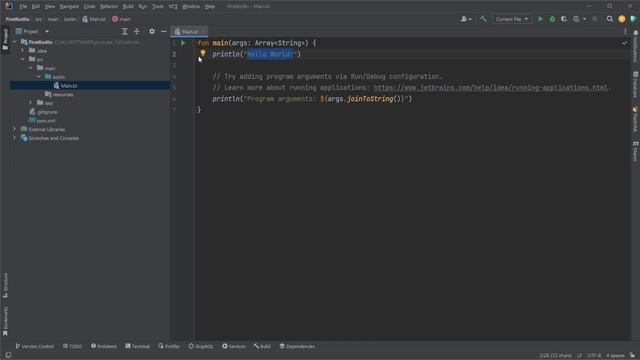This screenshot has height=360, width=640.
Task: Open the TODO tool window
Action: click(72, 346)
